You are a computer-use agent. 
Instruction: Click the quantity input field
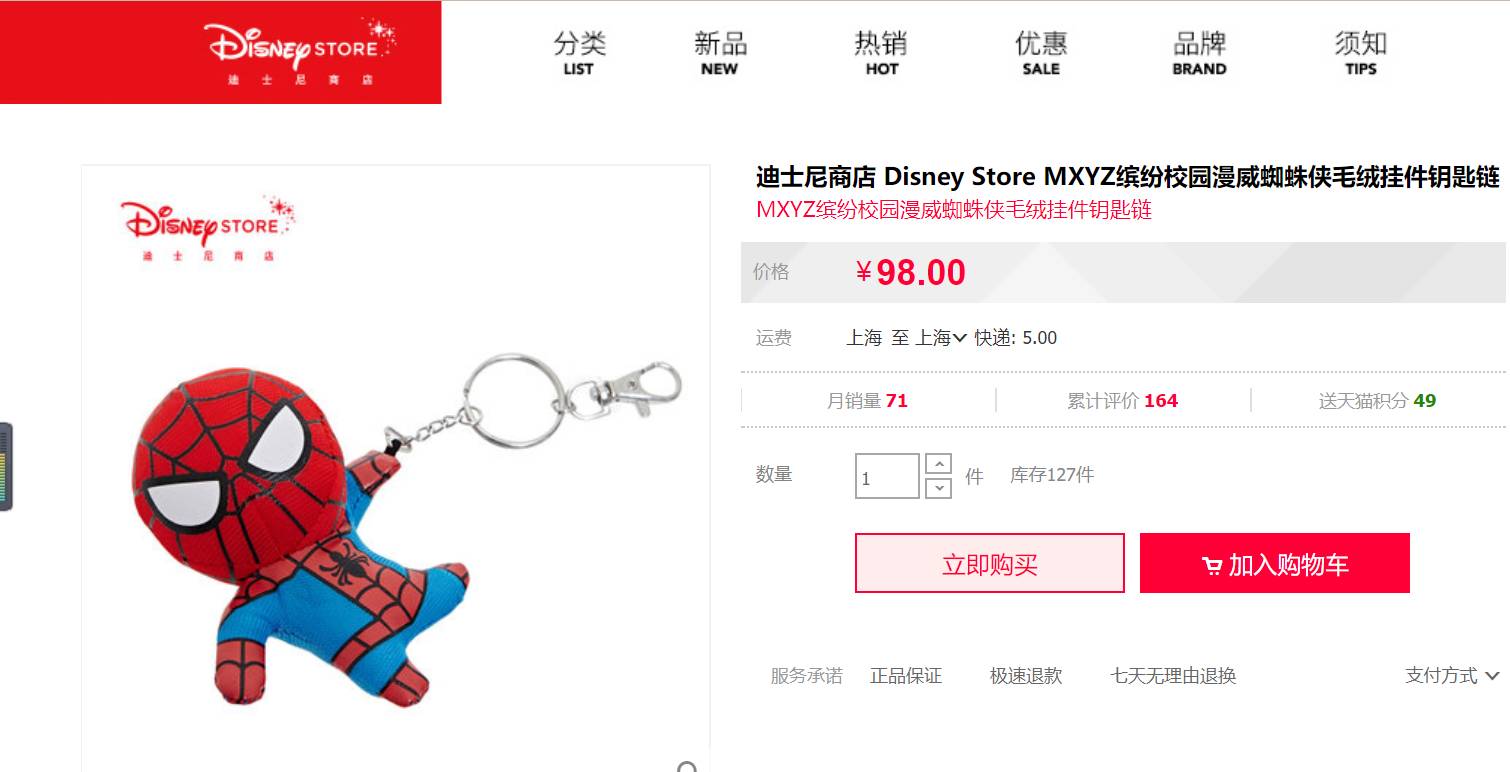[x=887, y=476]
